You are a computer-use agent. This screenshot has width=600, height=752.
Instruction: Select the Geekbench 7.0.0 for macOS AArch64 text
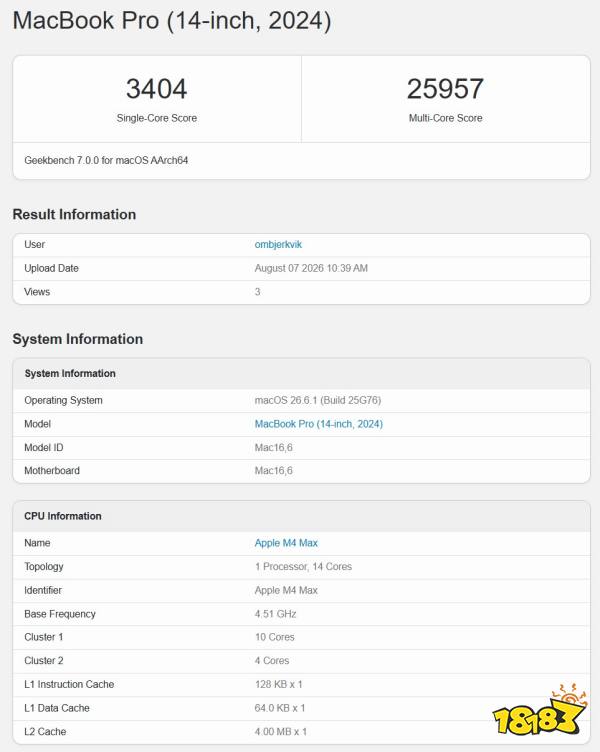pos(106,160)
